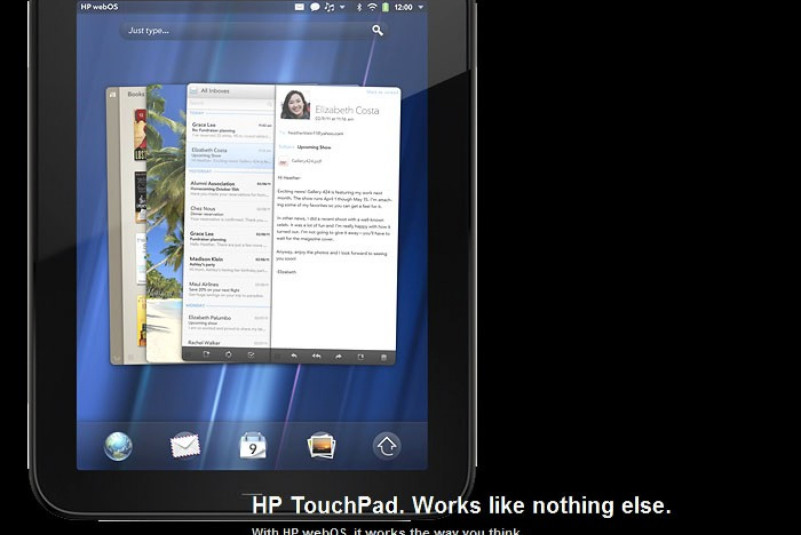The image size is (801, 535).
Task: Tap the compose new email icon
Action: click(x=206, y=354)
